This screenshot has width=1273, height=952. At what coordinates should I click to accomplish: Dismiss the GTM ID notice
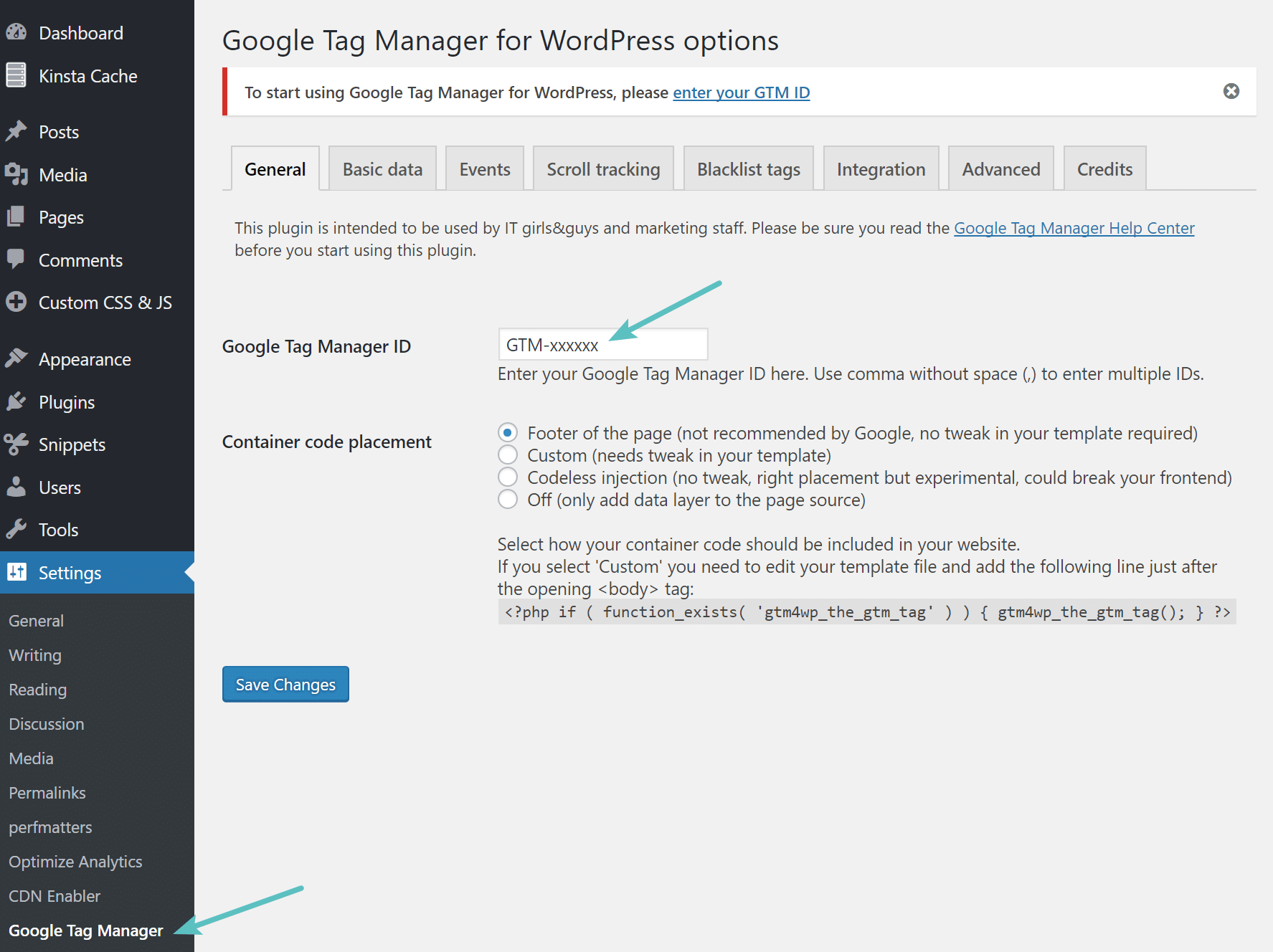tap(1231, 91)
